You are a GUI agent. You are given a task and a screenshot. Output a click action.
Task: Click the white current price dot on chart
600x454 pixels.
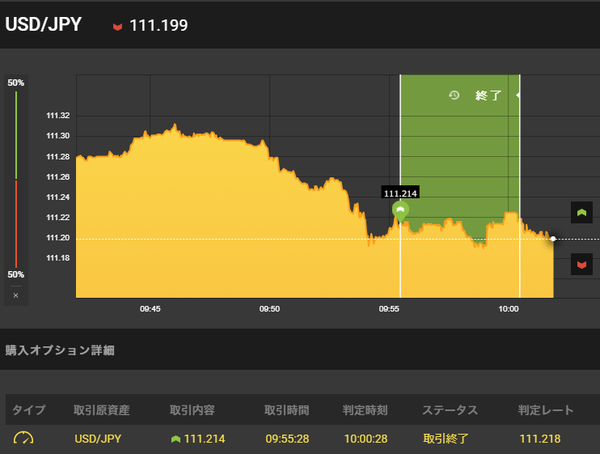pos(553,239)
